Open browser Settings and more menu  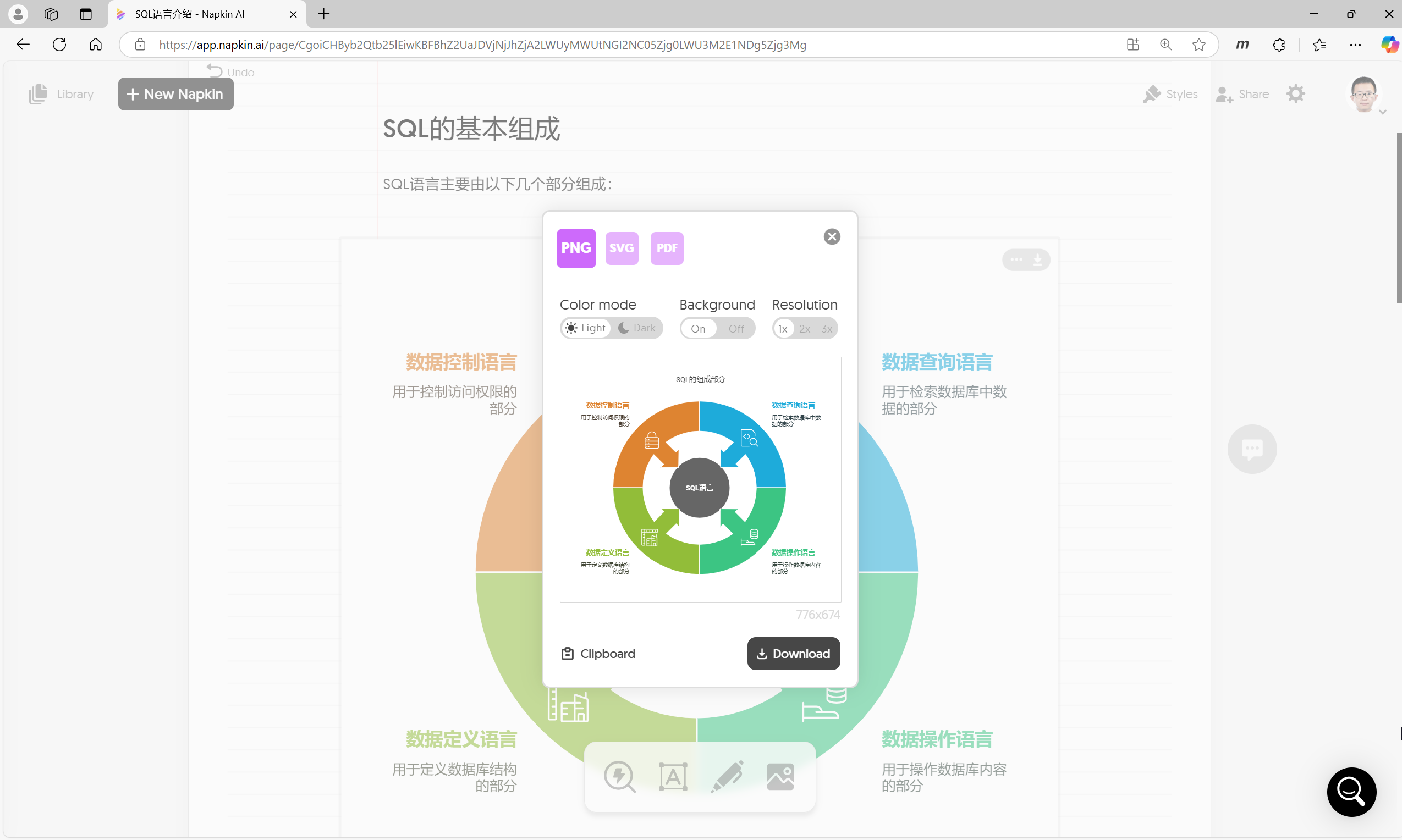pyautogui.click(x=1355, y=45)
